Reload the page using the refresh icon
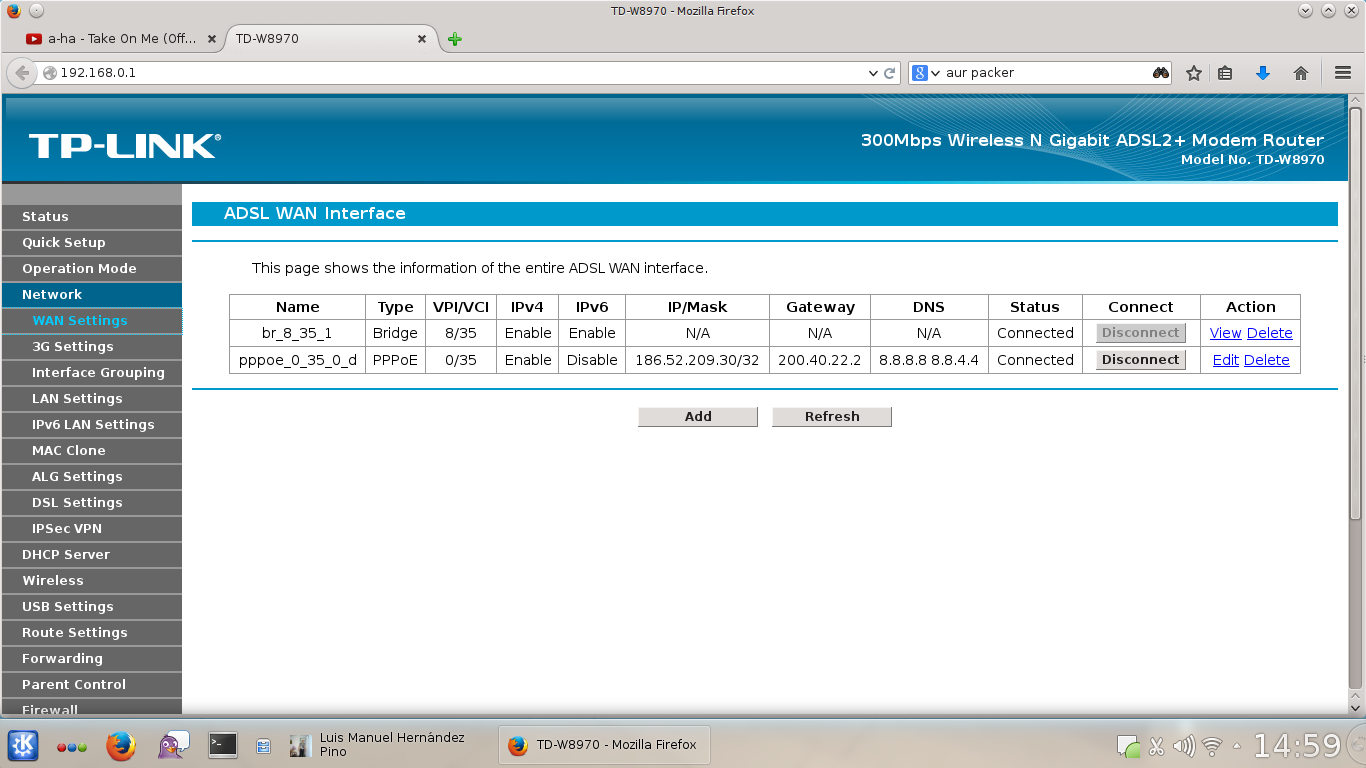Image resolution: width=1366 pixels, height=768 pixels. click(x=890, y=73)
